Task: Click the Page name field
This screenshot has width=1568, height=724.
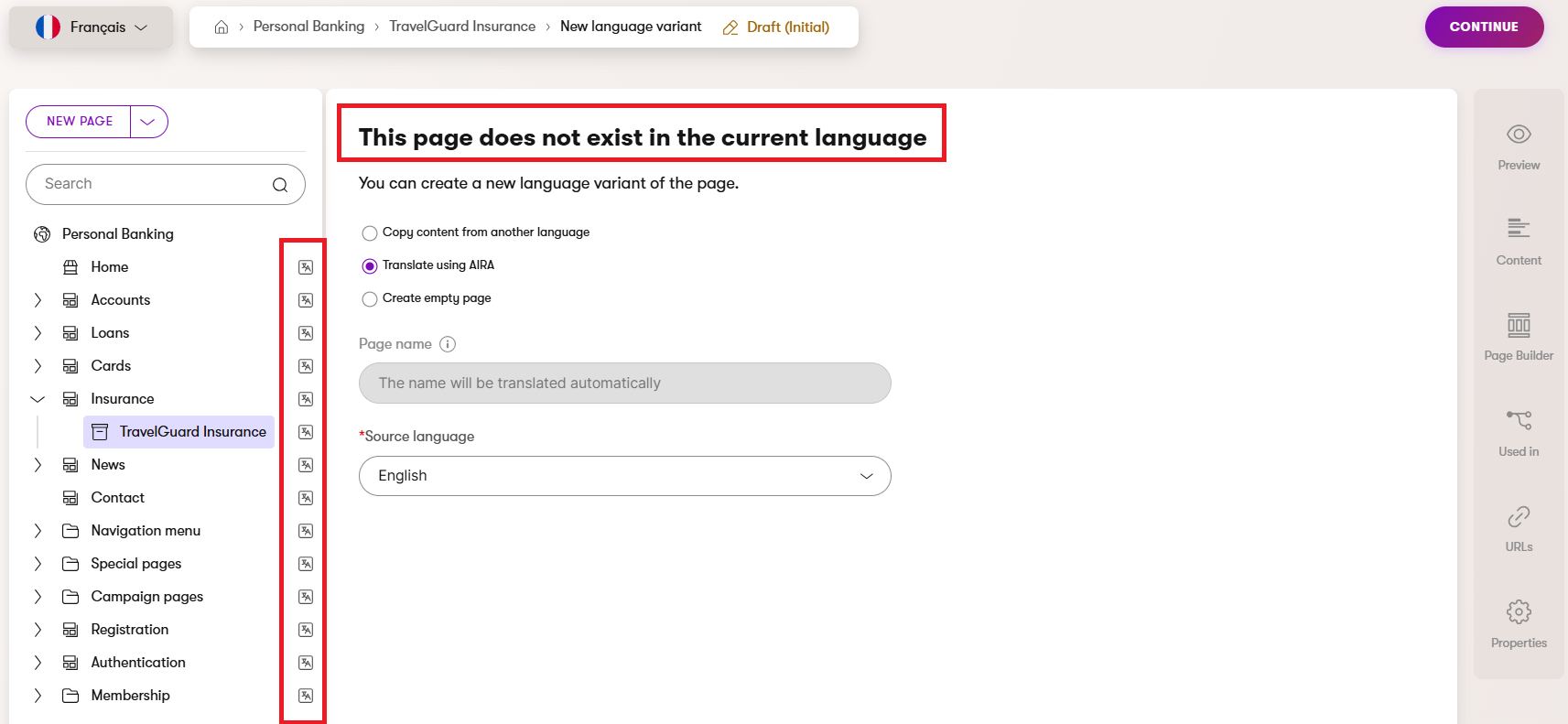Action: [625, 384]
